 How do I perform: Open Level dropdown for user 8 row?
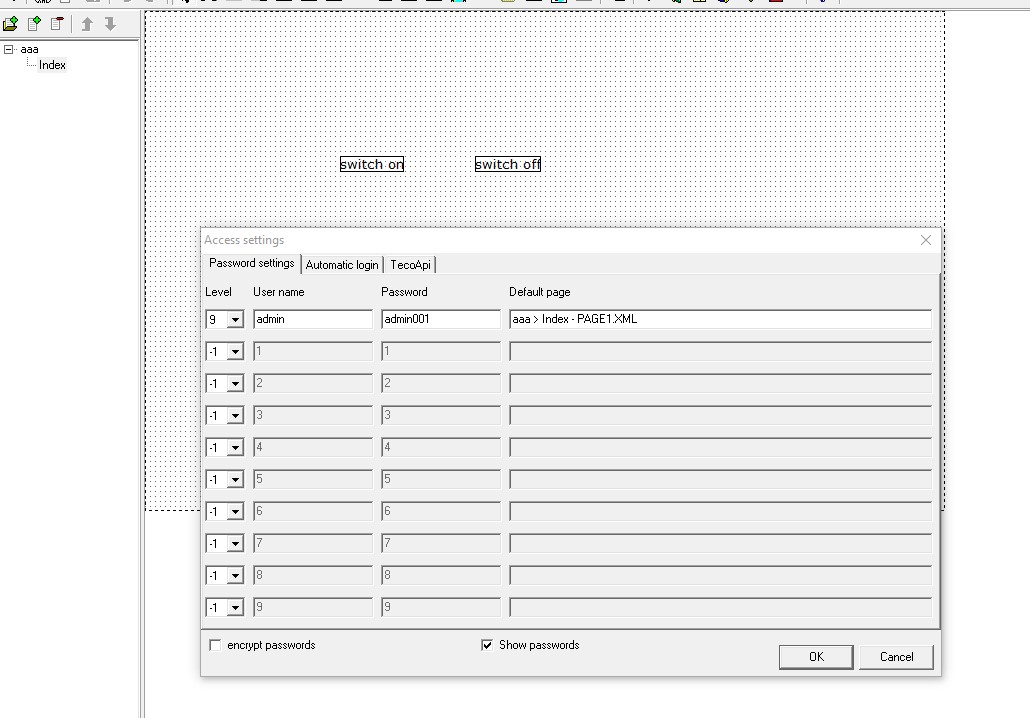coord(235,576)
